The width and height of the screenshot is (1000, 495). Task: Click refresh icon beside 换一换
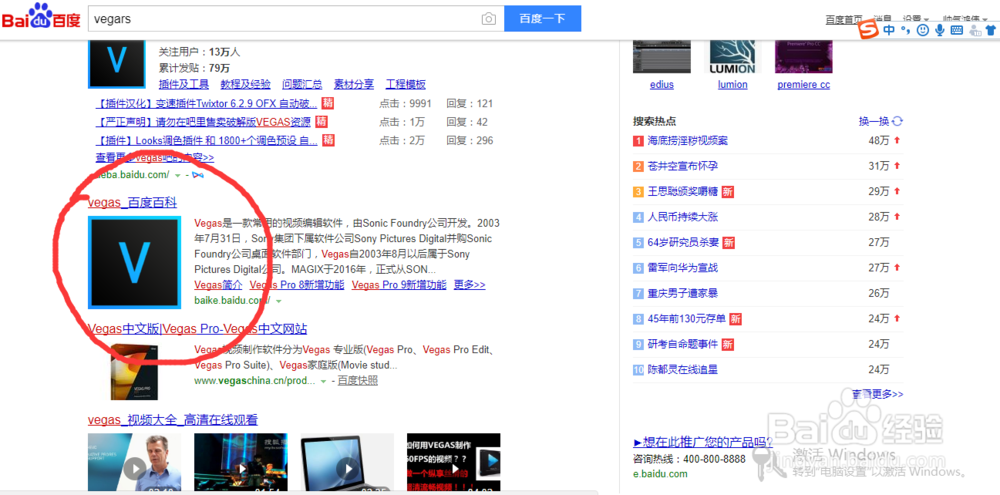pos(897,121)
